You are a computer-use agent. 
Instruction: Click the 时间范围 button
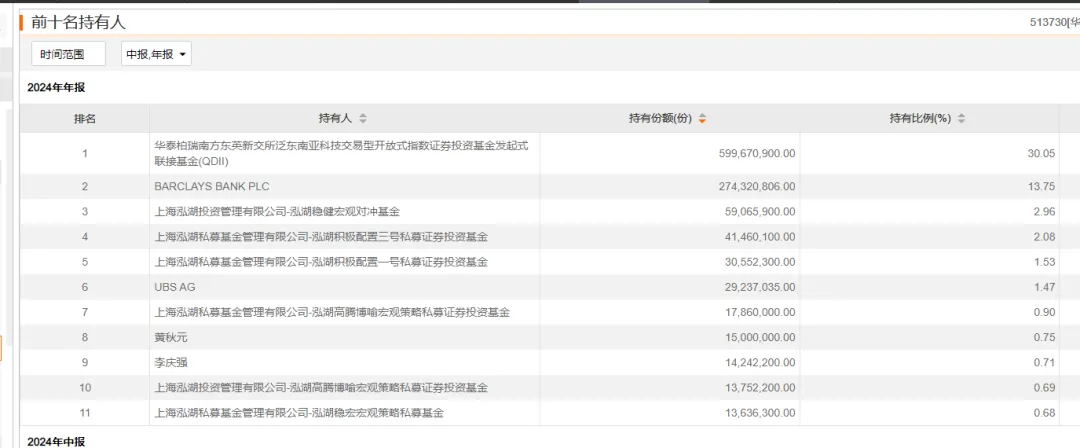point(68,54)
